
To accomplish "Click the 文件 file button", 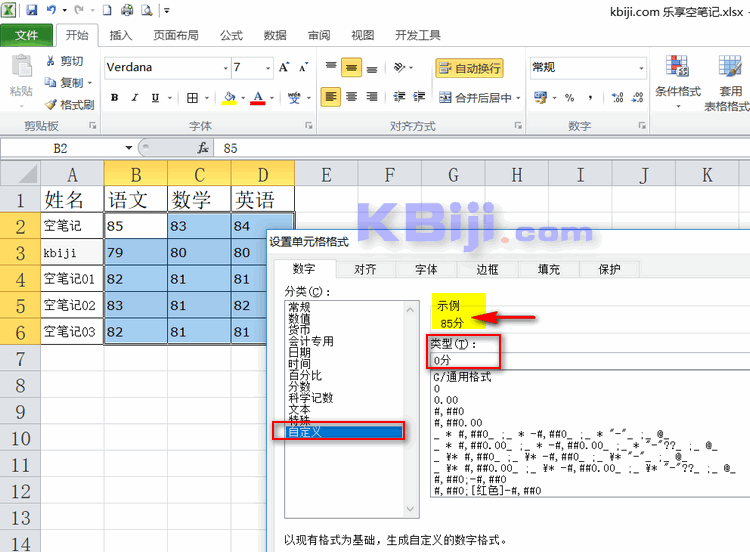I will coord(27,36).
